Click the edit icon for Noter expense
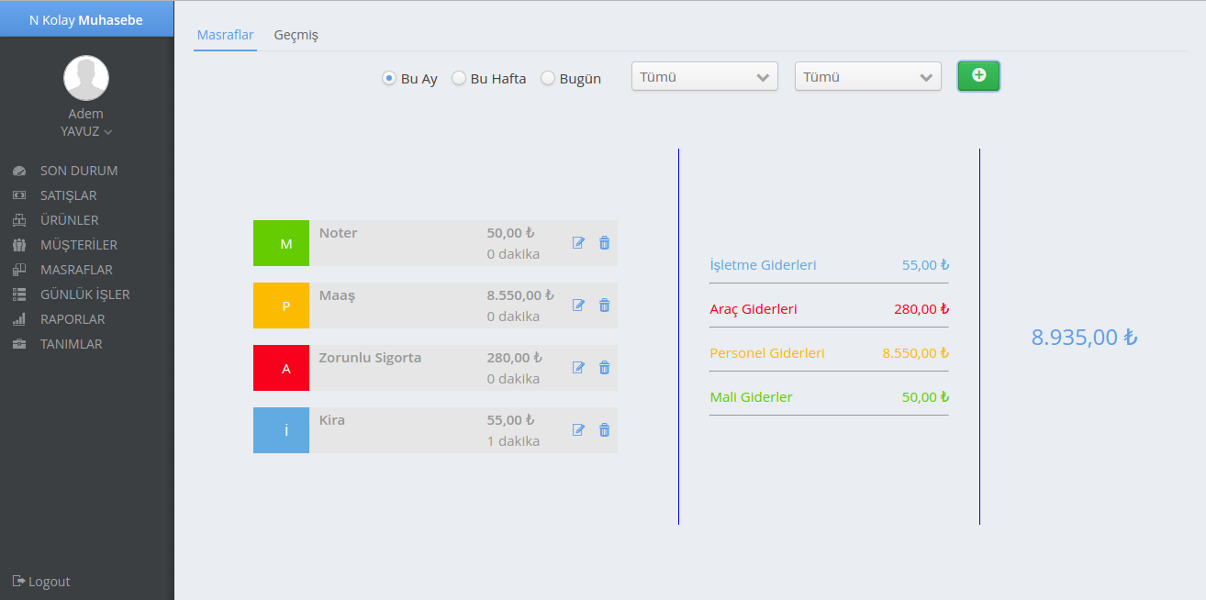Screen dimensions: 1206x600 578,243
